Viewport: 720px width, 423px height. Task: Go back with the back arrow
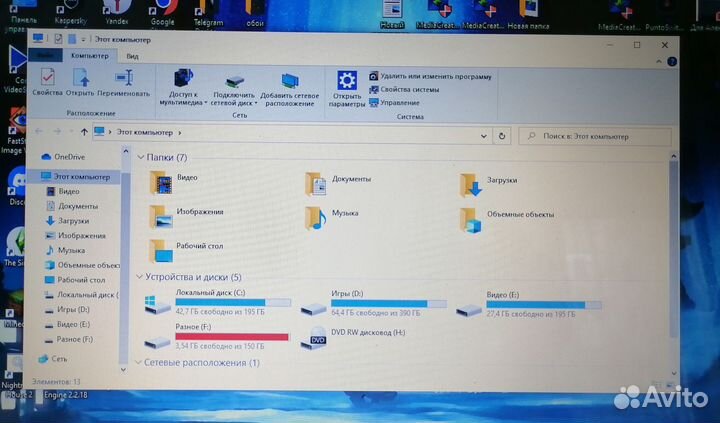click(x=39, y=132)
